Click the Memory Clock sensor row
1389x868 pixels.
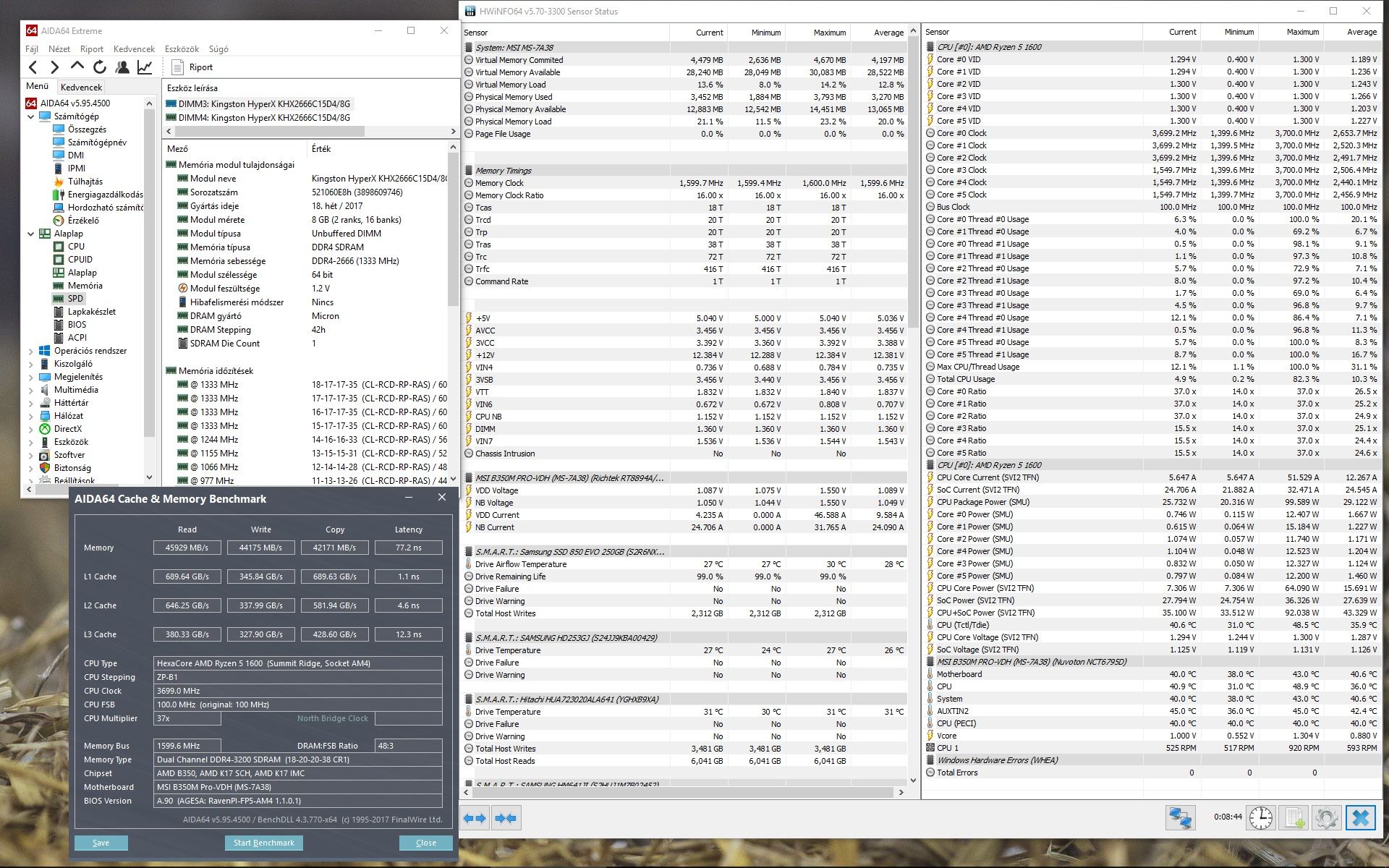click(x=685, y=183)
